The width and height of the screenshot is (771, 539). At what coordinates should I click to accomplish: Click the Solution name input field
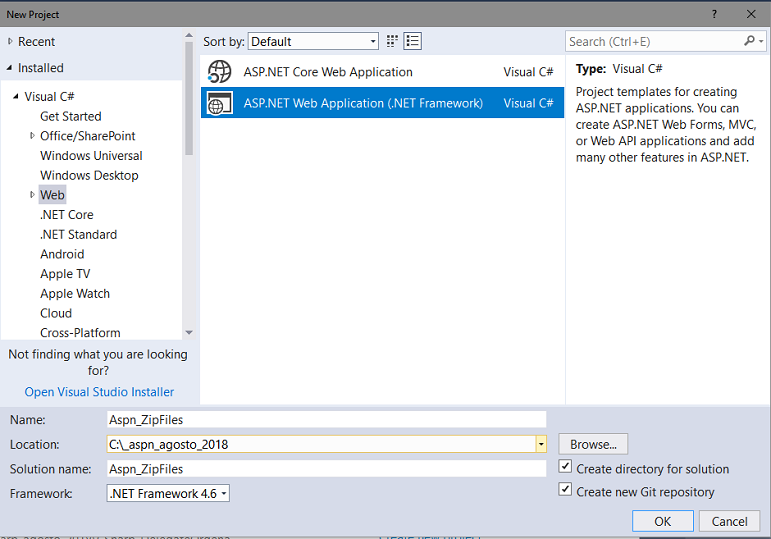pos(326,469)
